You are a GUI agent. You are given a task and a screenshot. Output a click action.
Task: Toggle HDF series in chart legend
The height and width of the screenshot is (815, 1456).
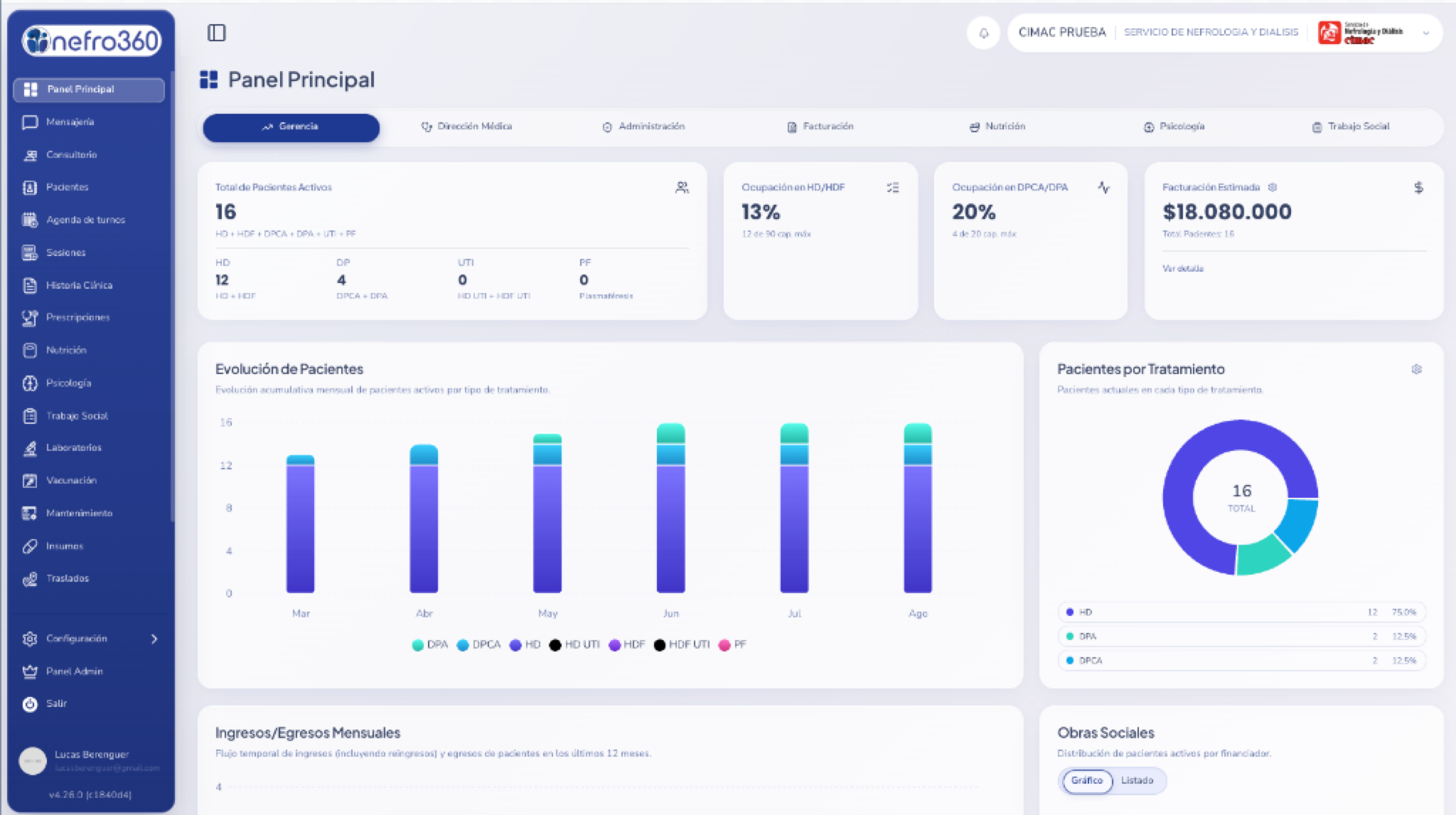(627, 645)
